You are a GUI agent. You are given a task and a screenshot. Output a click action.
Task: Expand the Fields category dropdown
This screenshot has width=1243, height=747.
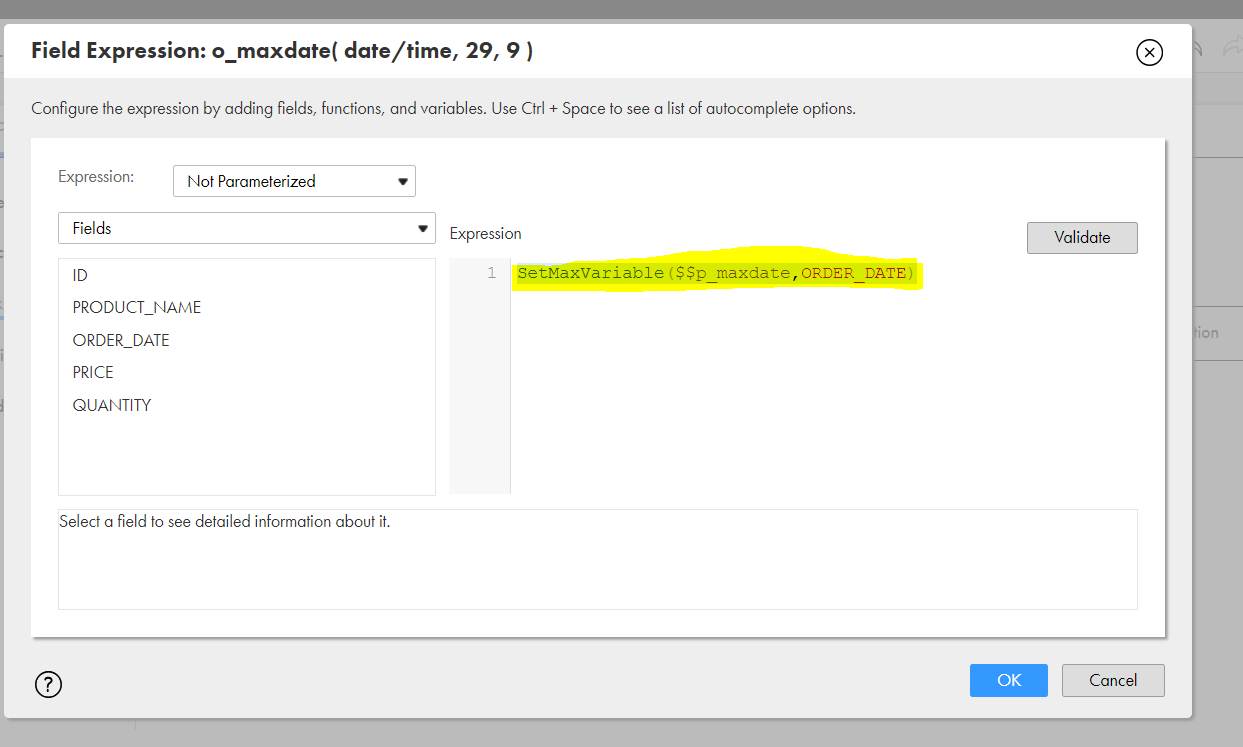click(x=247, y=228)
